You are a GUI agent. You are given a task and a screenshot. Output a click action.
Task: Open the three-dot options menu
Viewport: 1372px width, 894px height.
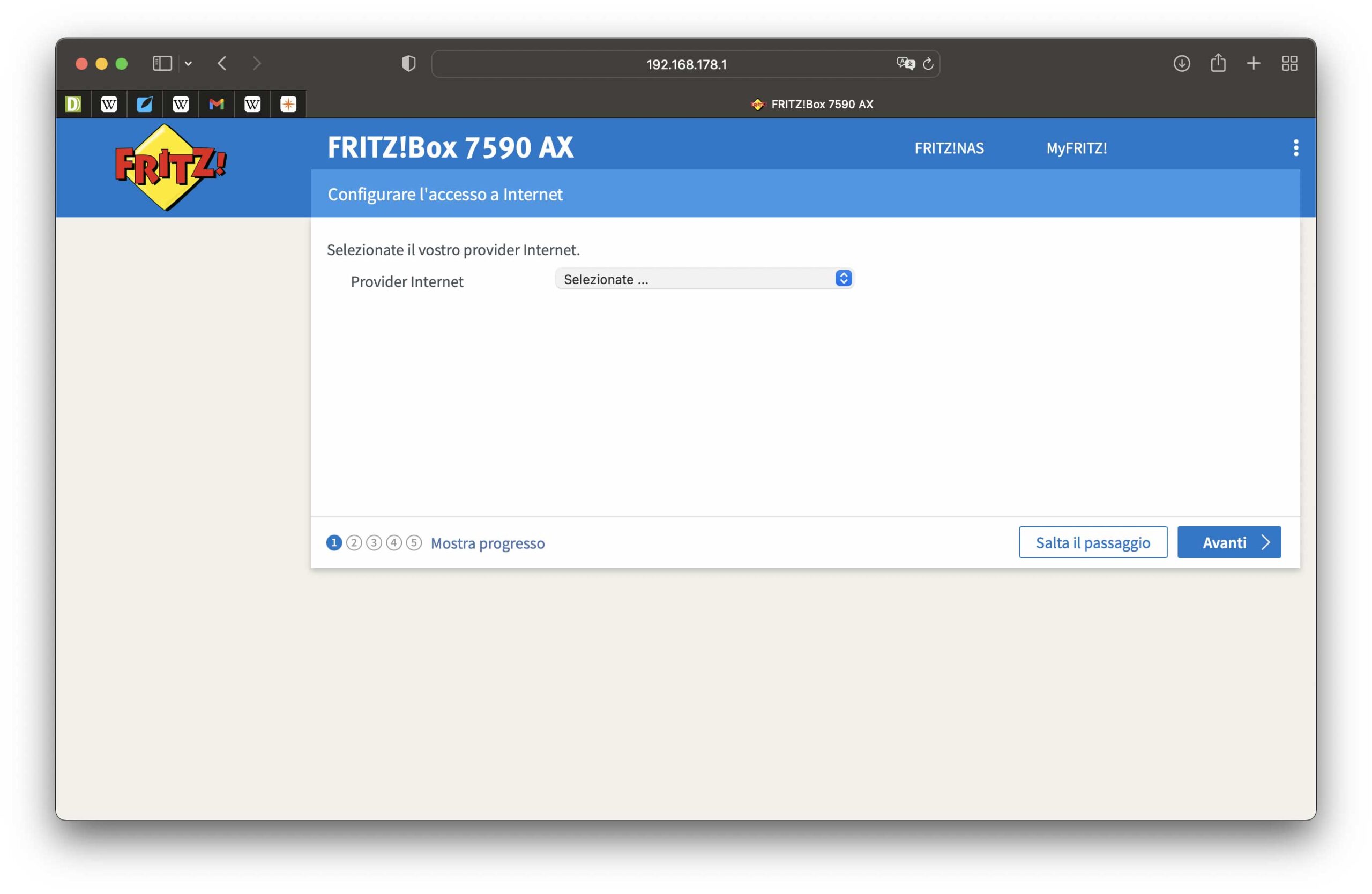tap(1295, 147)
